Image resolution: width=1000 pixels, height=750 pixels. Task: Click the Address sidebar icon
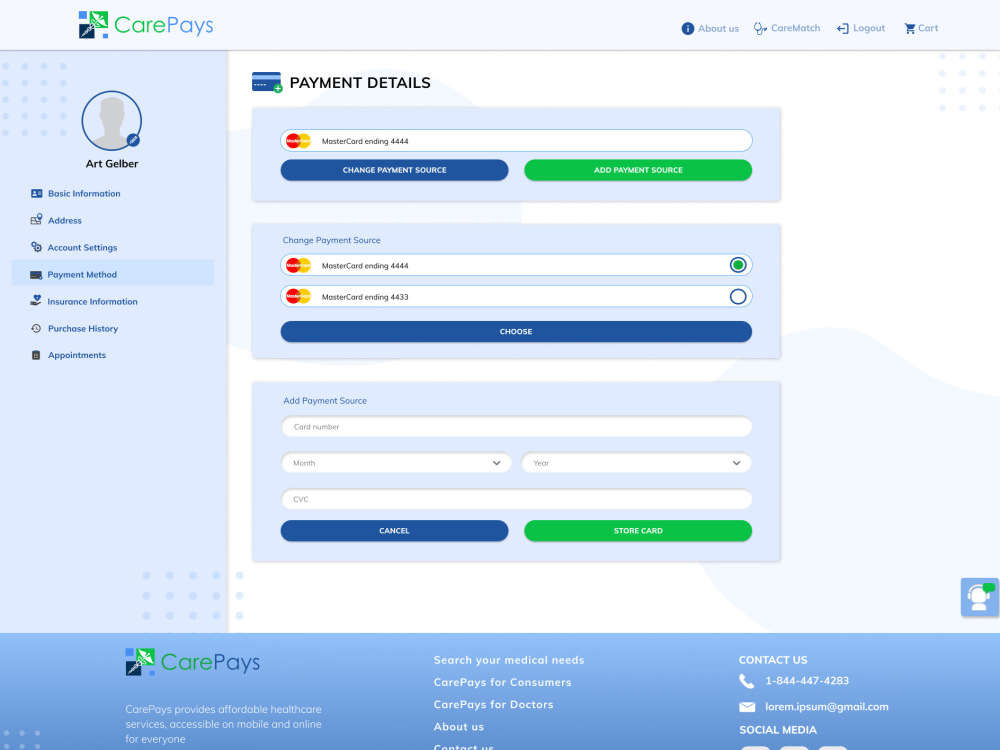[34, 220]
